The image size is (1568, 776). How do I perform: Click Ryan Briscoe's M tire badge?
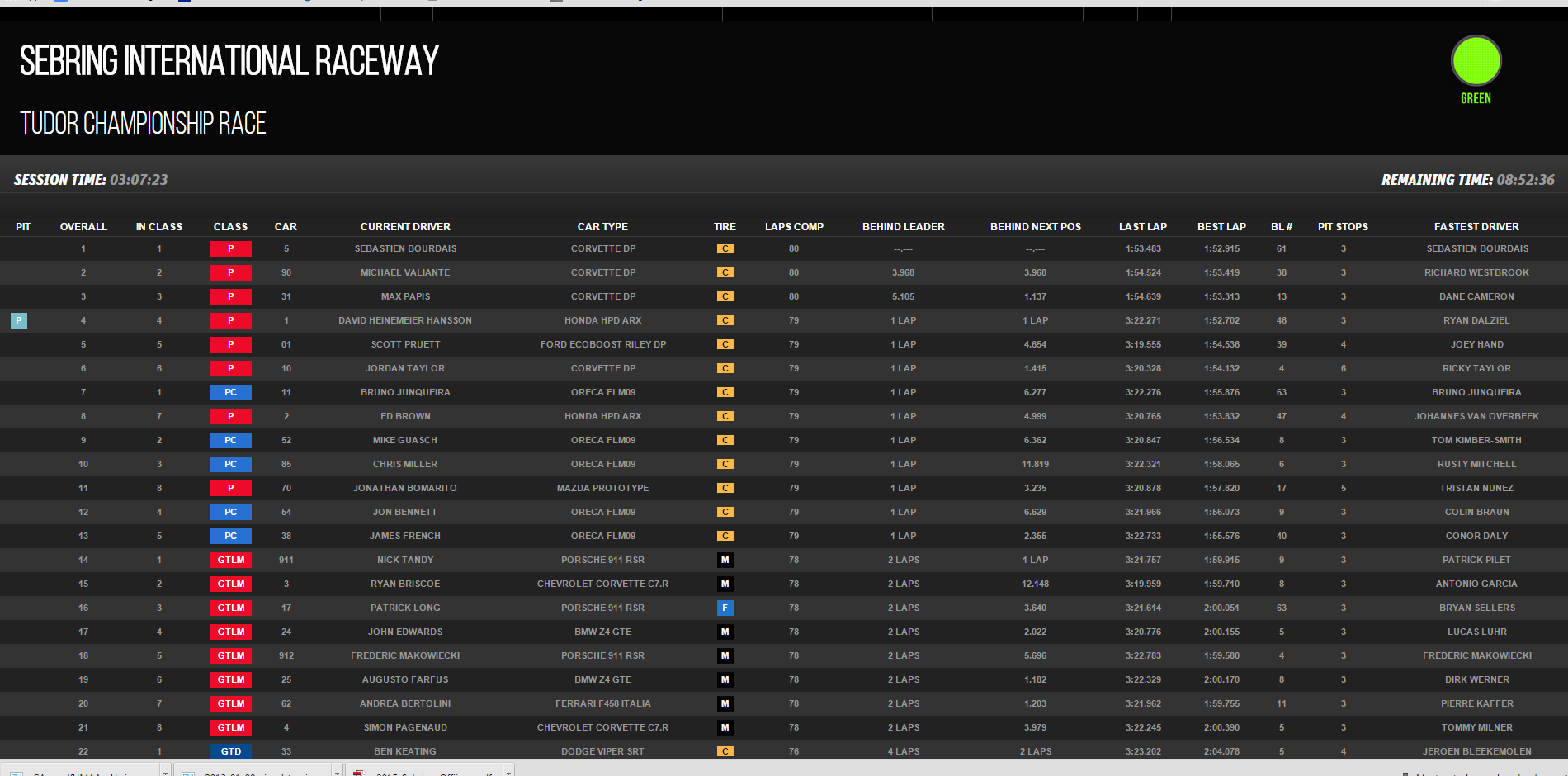725,584
